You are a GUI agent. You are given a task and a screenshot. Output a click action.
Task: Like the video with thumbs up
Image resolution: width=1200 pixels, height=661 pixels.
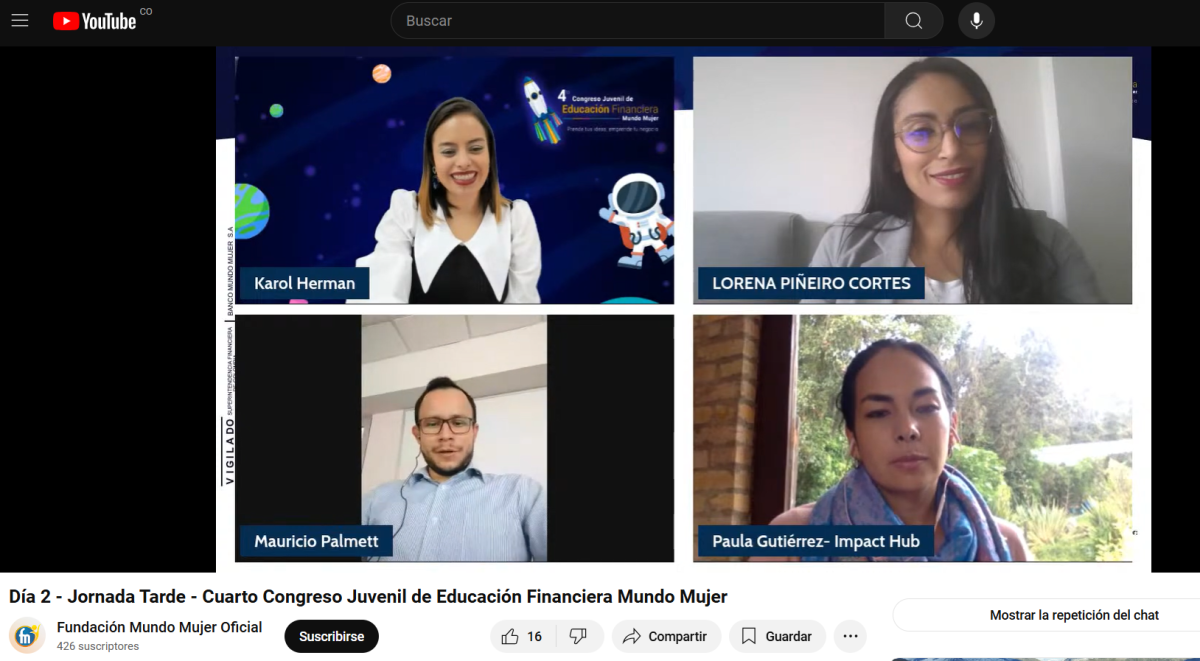click(x=523, y=636)
